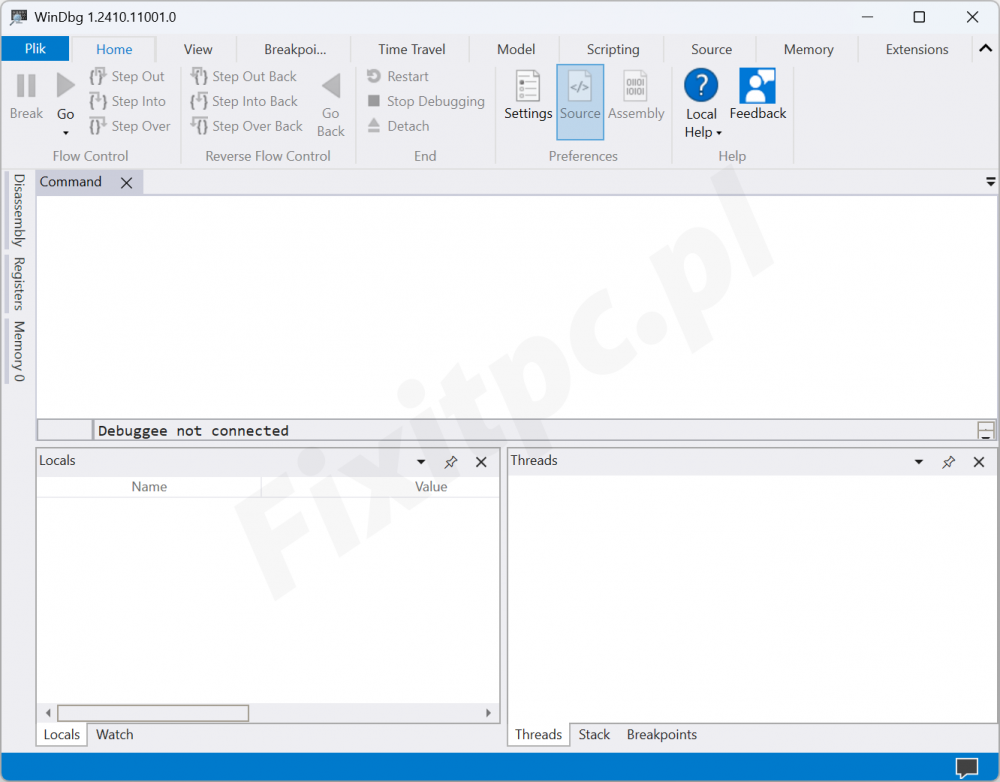
Task: Click the Step Into icon
Action: click(x=98, y=101)
